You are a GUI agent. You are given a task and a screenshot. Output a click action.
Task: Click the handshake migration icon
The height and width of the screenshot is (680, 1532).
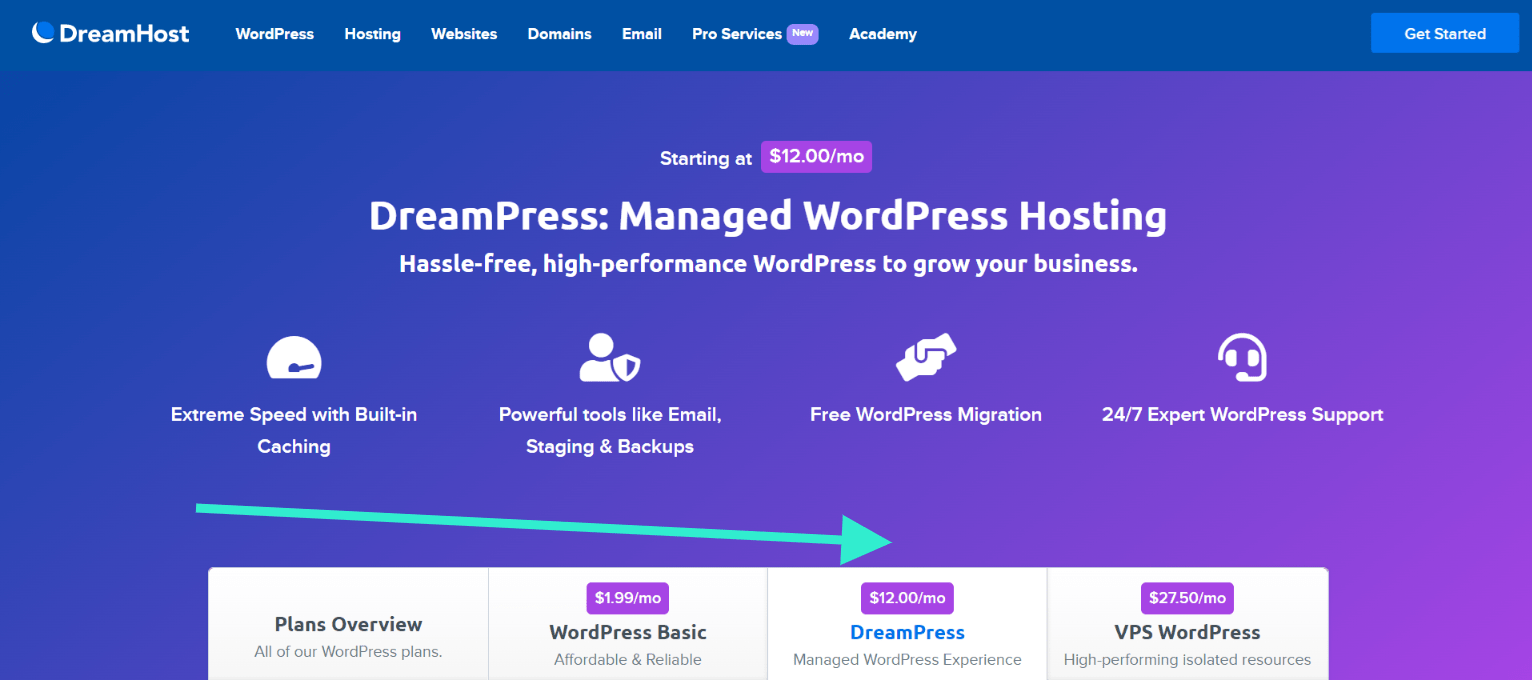[x=926, y=358]
